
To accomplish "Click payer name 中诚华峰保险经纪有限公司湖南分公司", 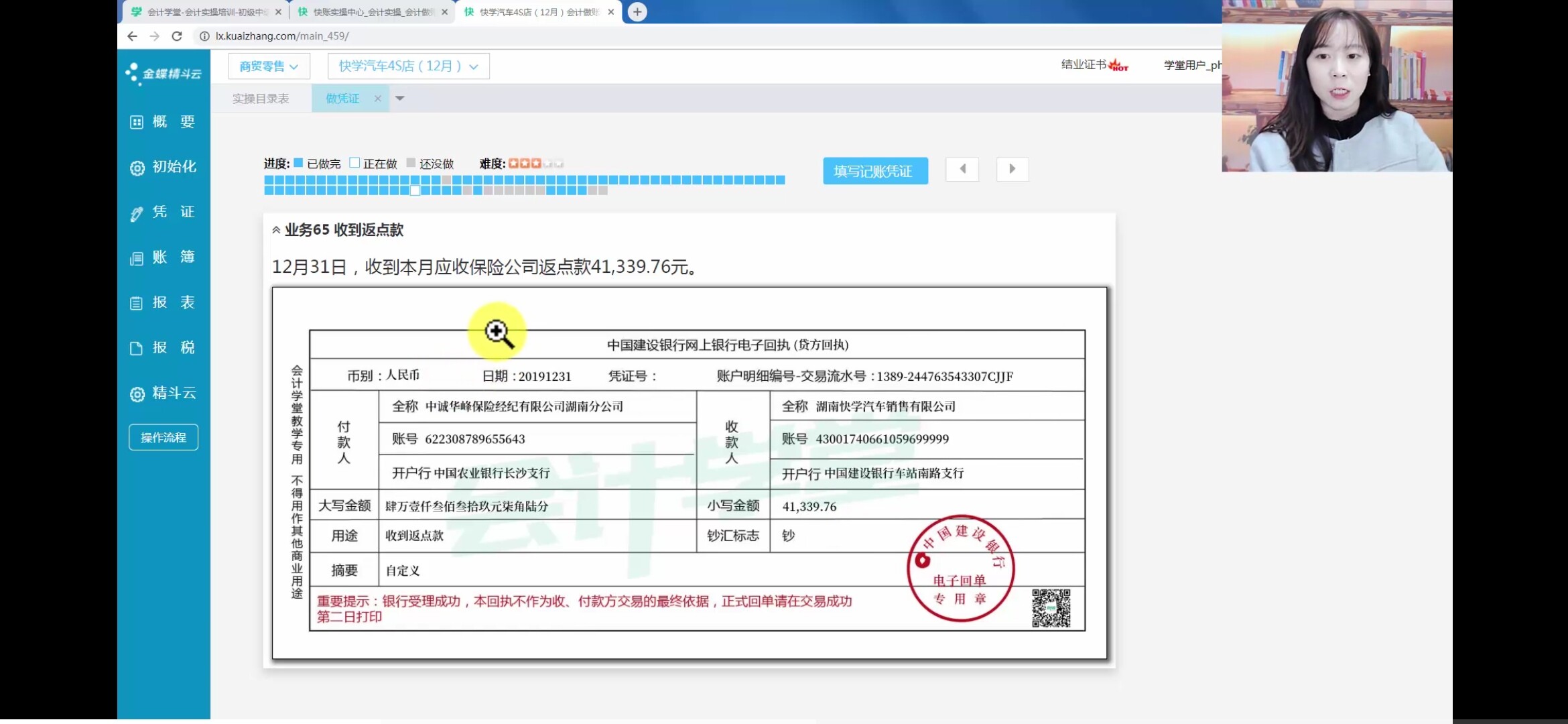I will pyautogui.click(x=524, y=406).
